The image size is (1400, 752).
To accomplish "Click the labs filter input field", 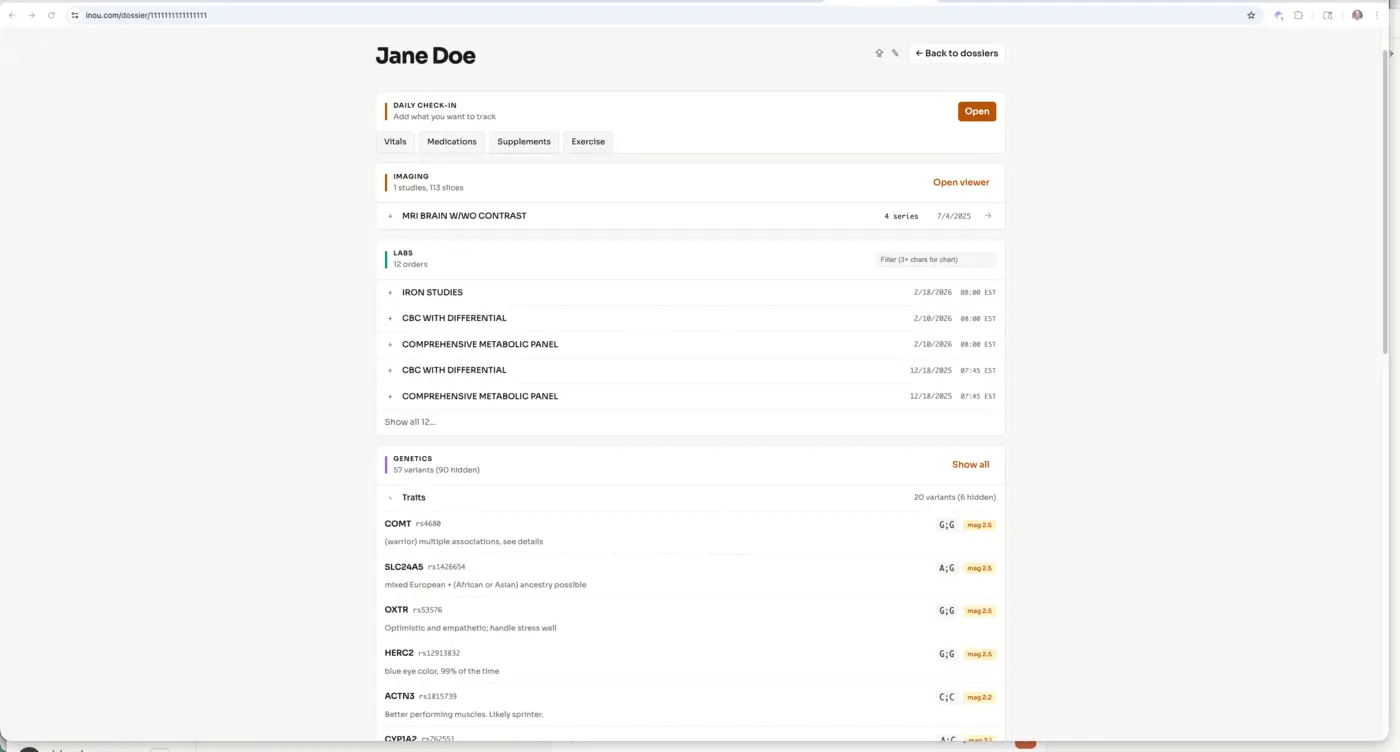I will 935,260.
